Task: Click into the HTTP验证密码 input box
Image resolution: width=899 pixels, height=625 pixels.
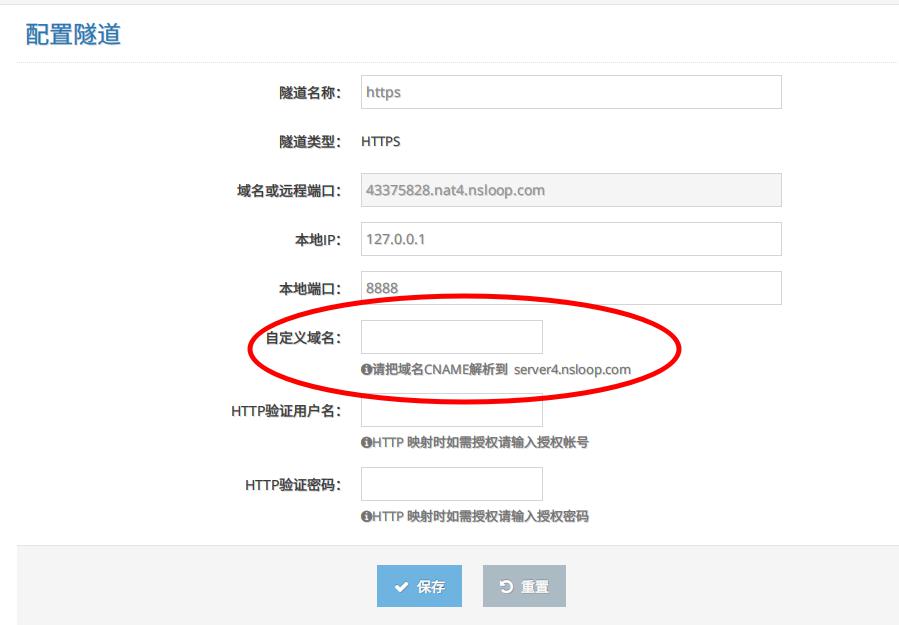Action: [451, 484]
